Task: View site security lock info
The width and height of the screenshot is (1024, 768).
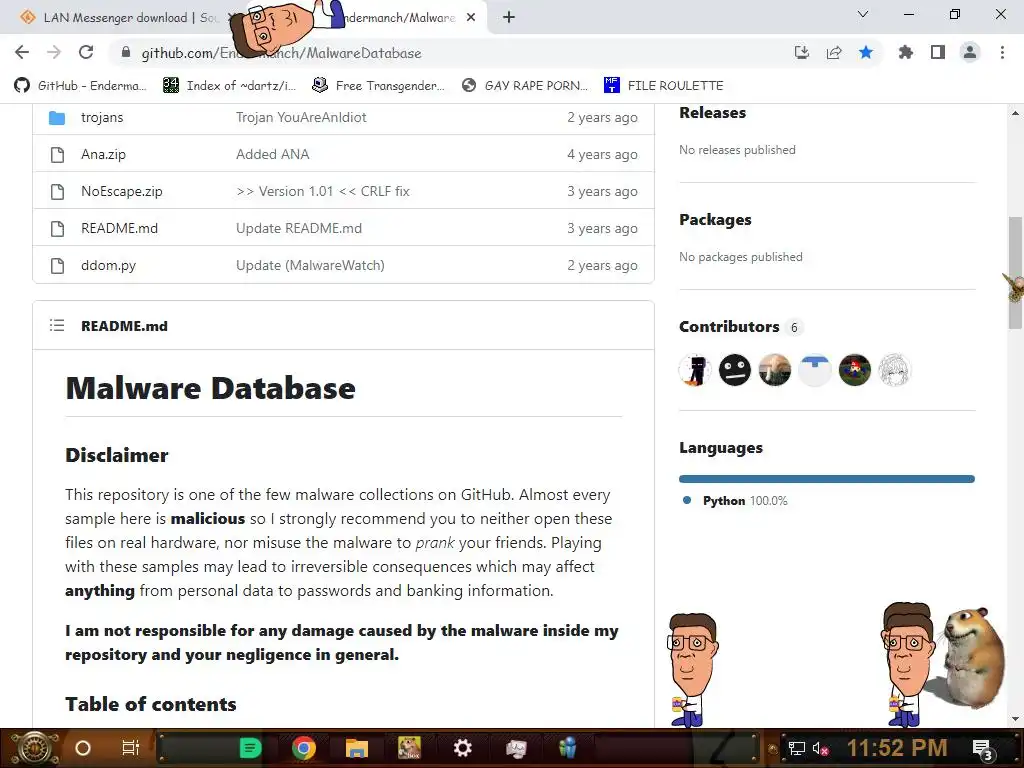Action: 126,52
